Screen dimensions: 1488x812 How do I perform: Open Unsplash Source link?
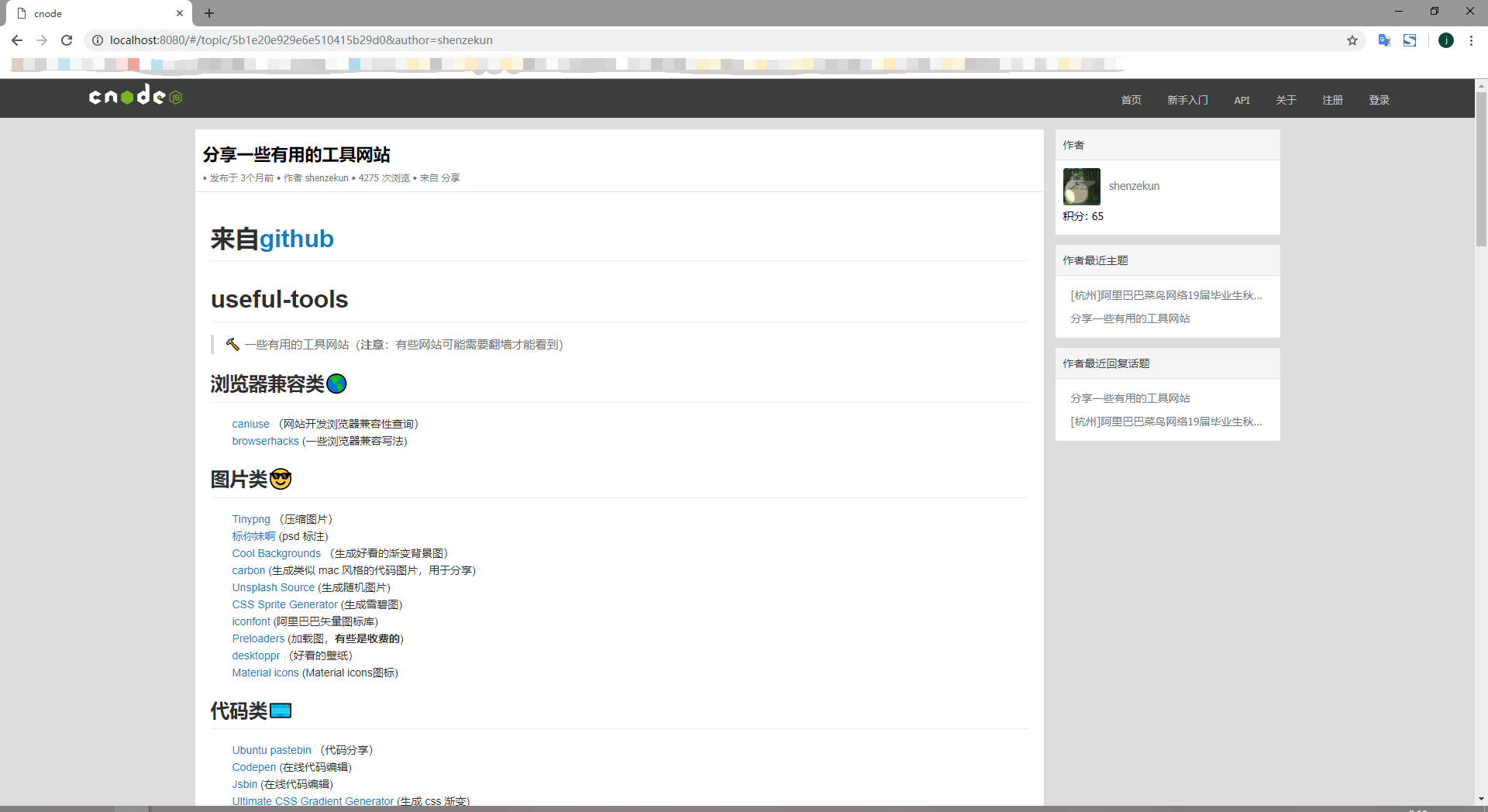pyautogui.click(x=273, y=587)
